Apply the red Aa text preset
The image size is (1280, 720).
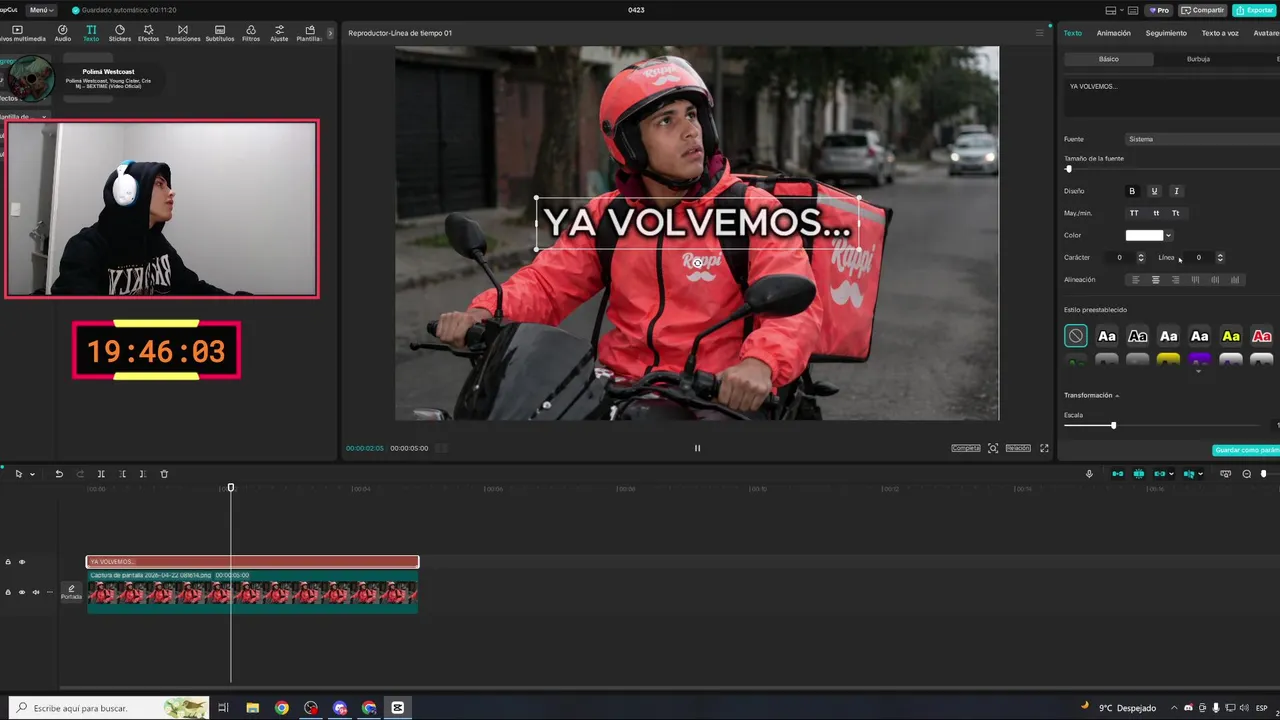(1262, 336)
